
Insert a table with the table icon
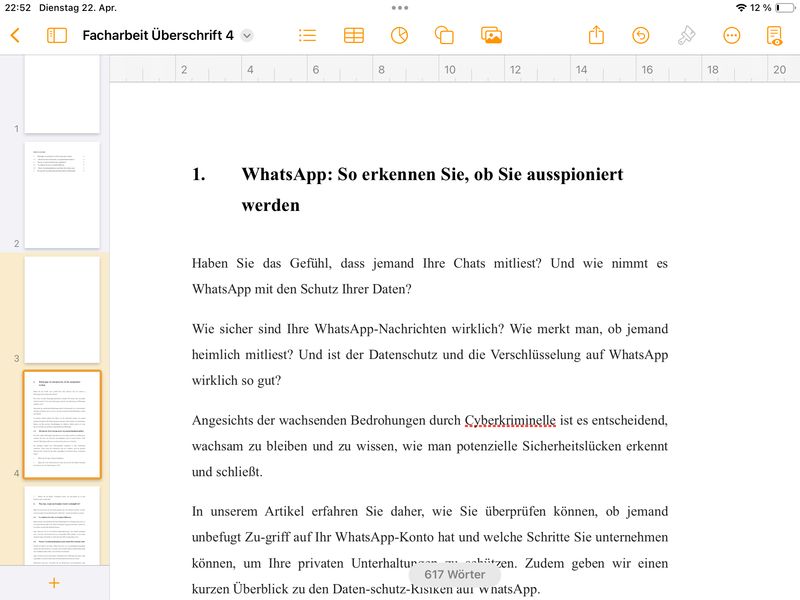click(x=354, y=35)
